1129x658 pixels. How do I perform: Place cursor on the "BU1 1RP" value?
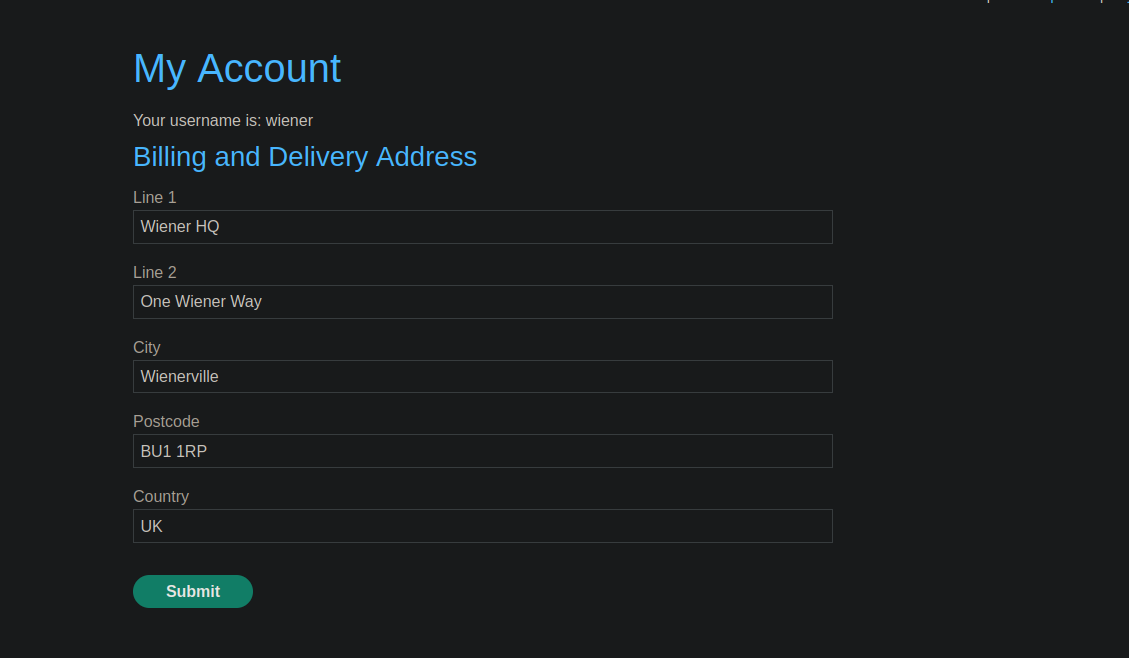[174, 452]
